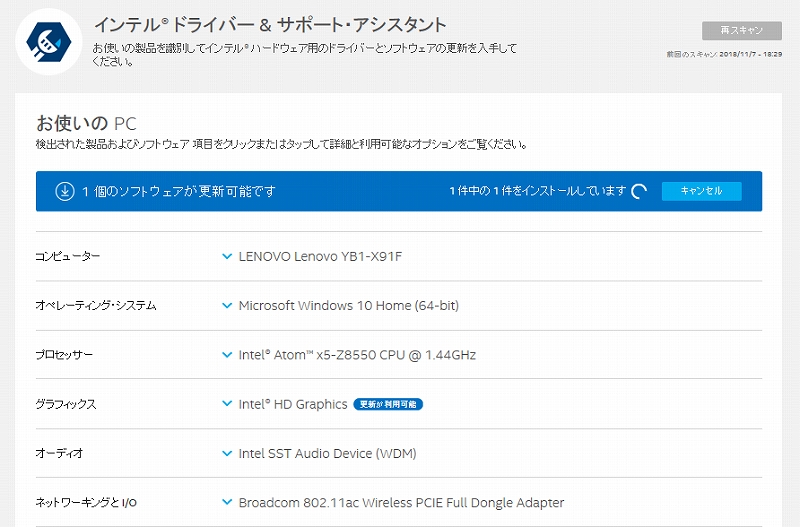Expand the LENOVO Lenovo YB1-X91F chevron
800x527 pixels.
(x=227, y=256)
